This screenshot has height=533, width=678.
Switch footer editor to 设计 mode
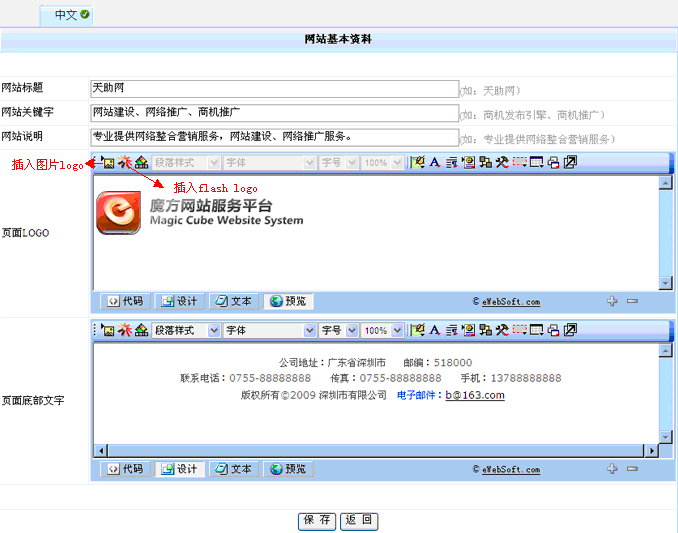pyautogui.click(x=179, y=469)
